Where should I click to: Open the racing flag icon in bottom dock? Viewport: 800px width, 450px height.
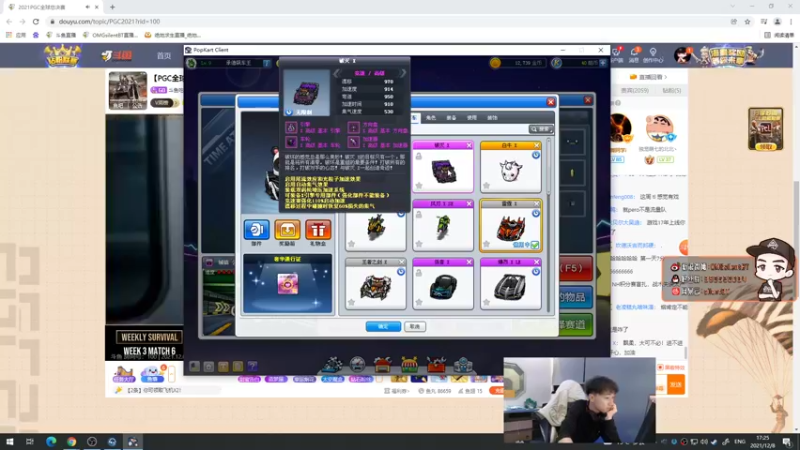tap(332, 364)
